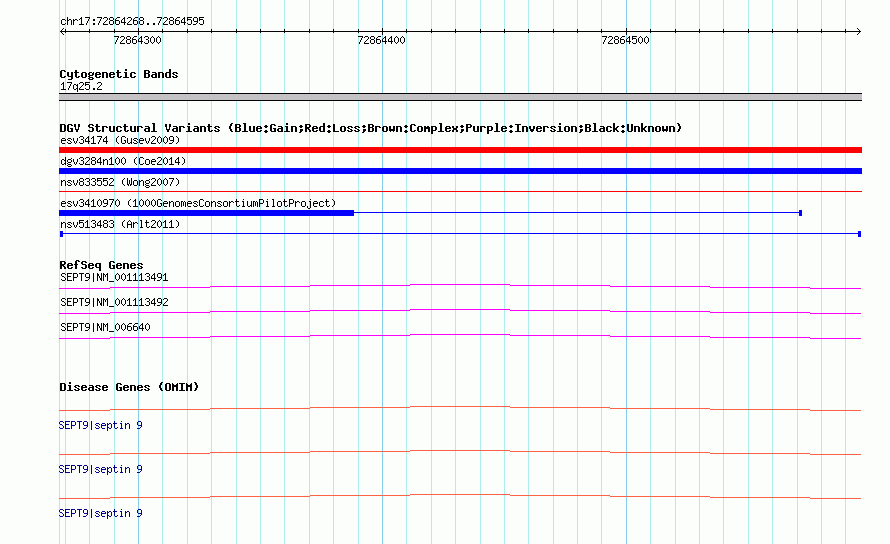The image size is (890, 544).
Task: Click the Disease Genes (OMIM) track title
Action: click(129, 387)
